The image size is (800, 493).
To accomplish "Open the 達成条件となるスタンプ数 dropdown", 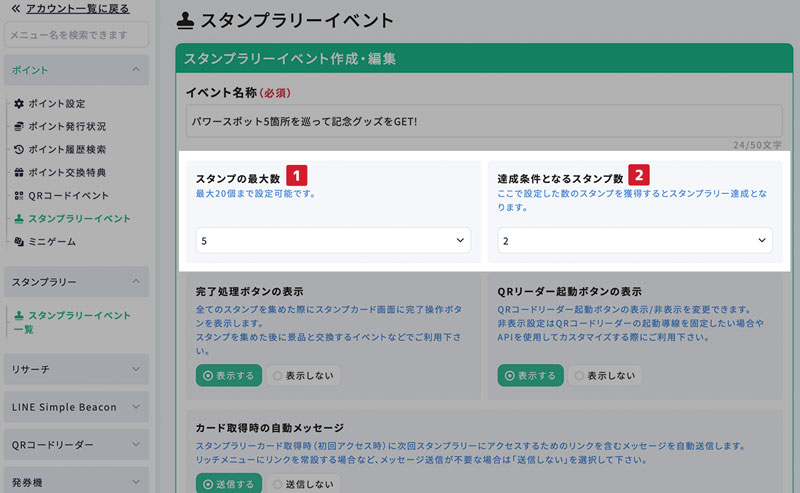I will 635,241.
